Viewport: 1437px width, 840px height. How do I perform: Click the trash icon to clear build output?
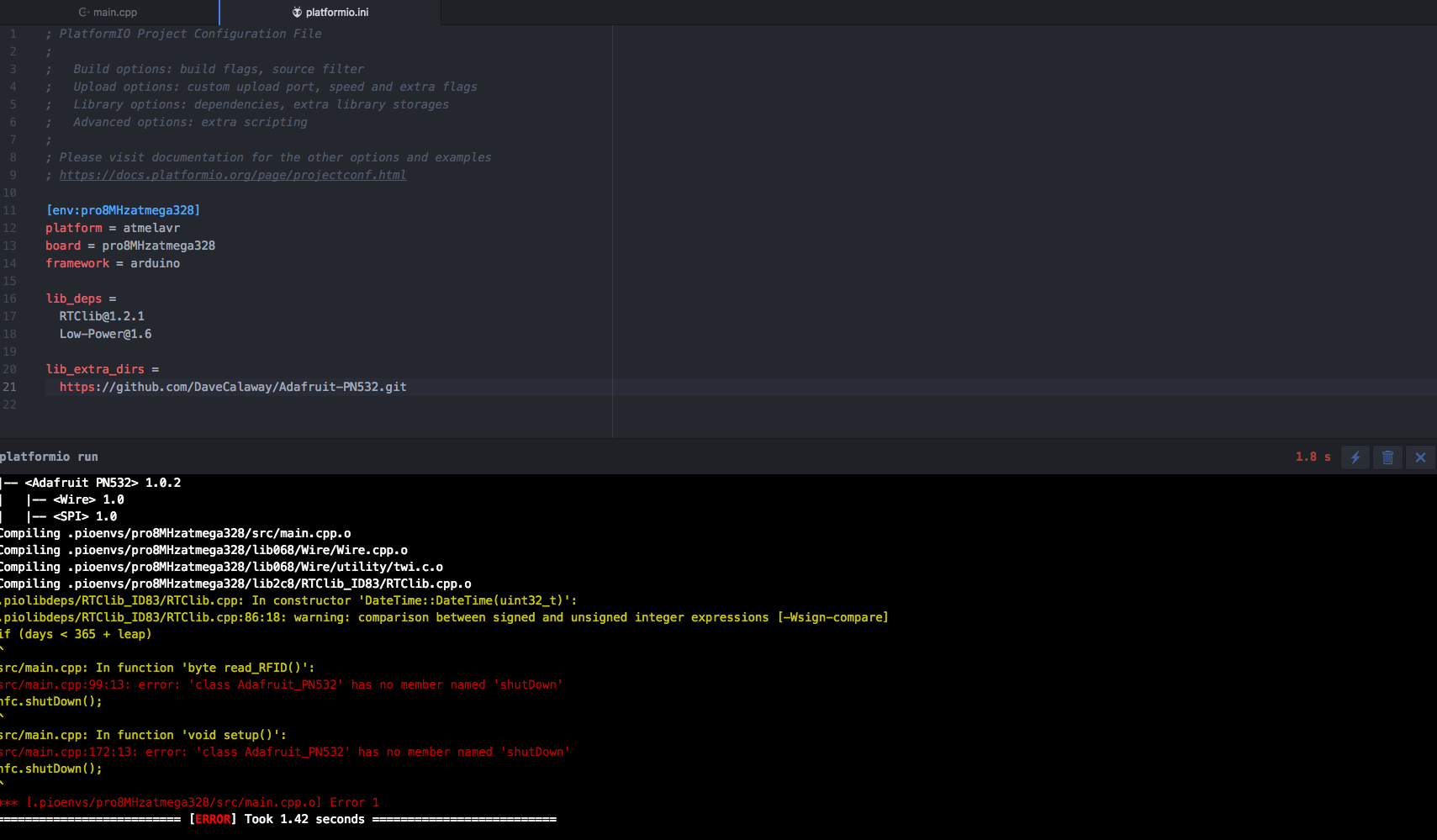1388,457
